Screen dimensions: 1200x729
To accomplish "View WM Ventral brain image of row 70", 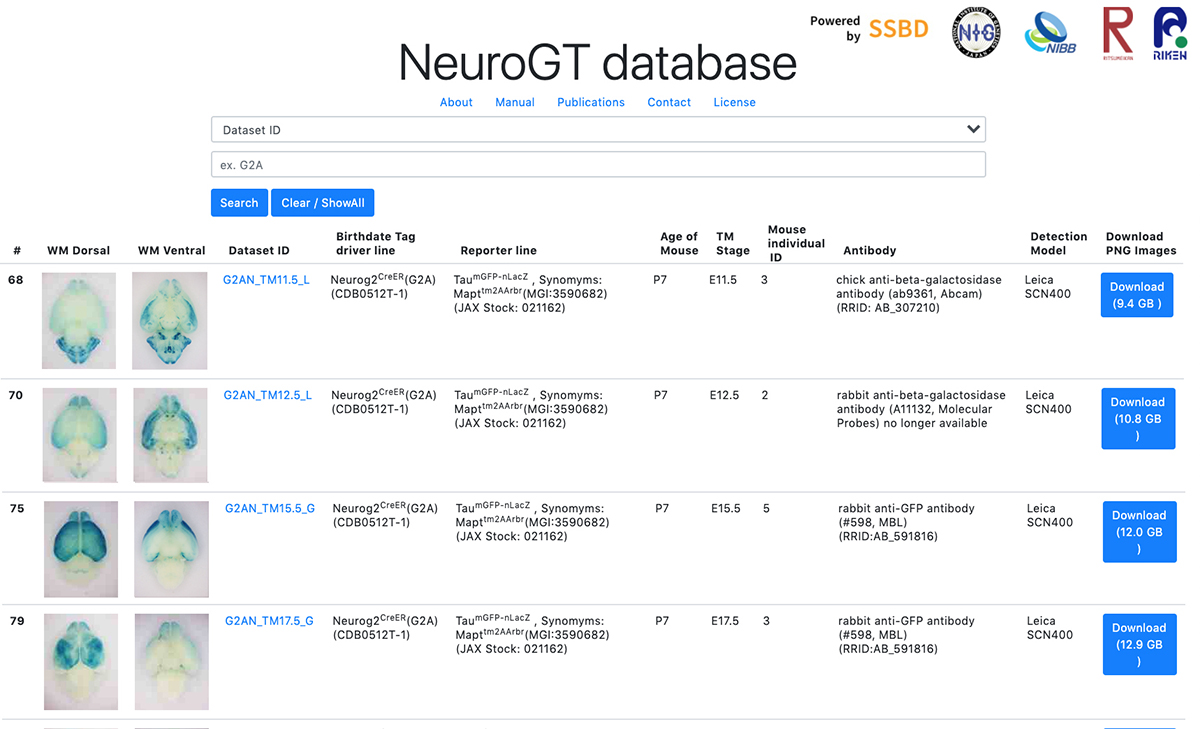I will pyautogui.click(x=171, y=435).
